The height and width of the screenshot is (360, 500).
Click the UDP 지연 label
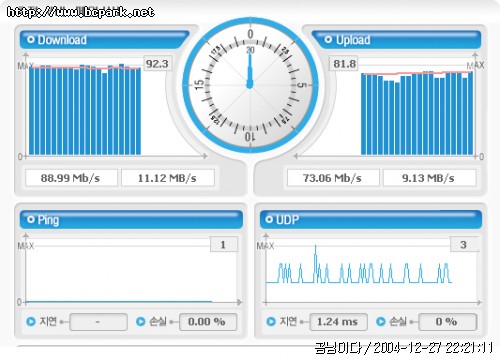288,321
